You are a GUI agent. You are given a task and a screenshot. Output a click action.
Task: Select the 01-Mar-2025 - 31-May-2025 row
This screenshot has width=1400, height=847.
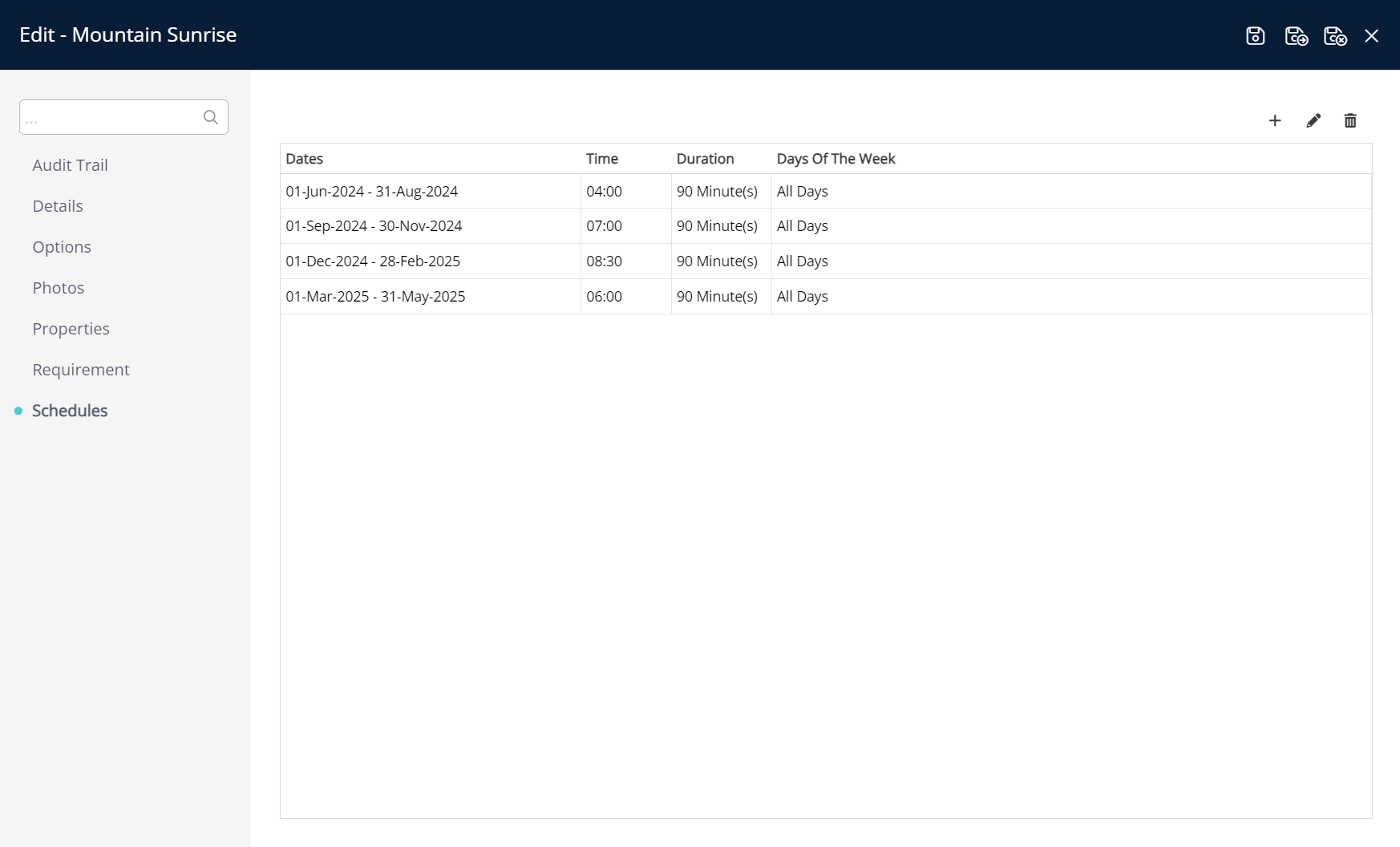pos(826,296)
